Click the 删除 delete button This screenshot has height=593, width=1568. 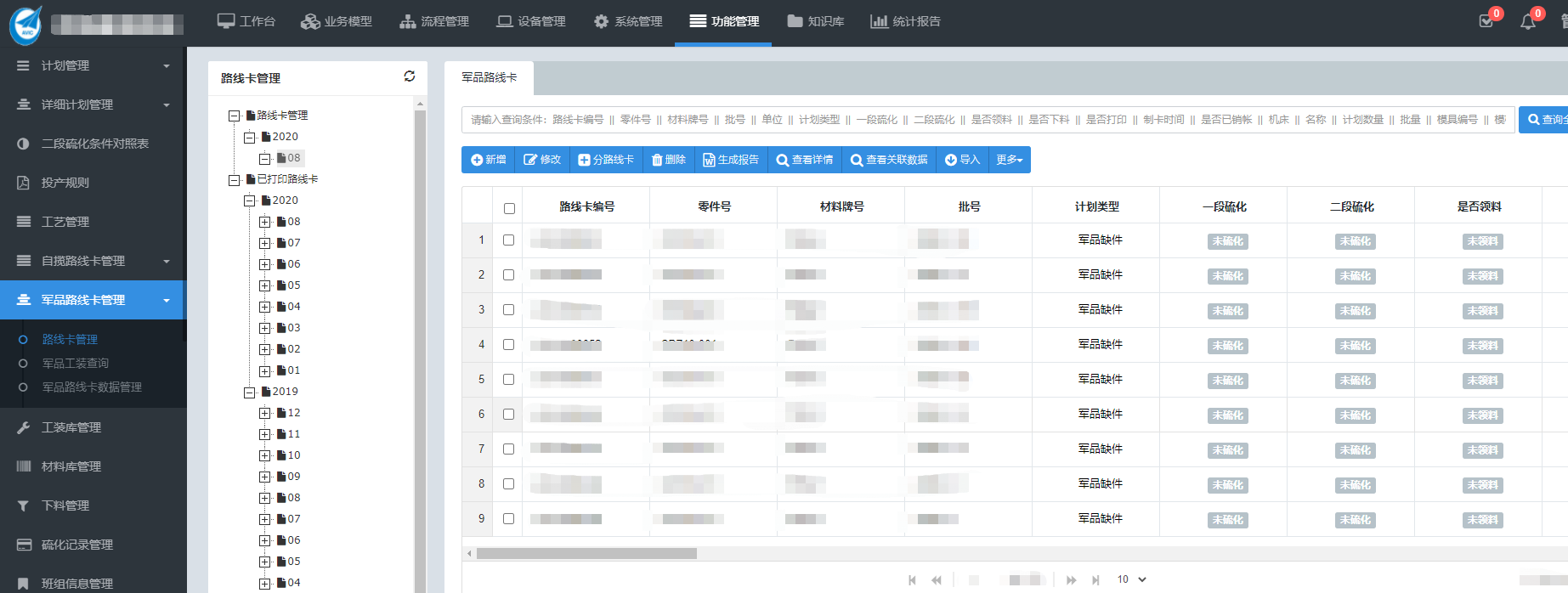669,160
